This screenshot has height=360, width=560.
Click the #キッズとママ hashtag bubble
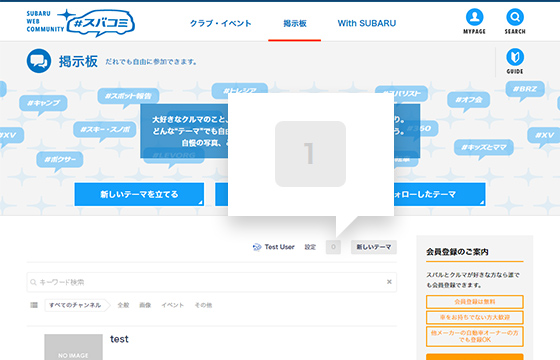(x=484, y=147)
